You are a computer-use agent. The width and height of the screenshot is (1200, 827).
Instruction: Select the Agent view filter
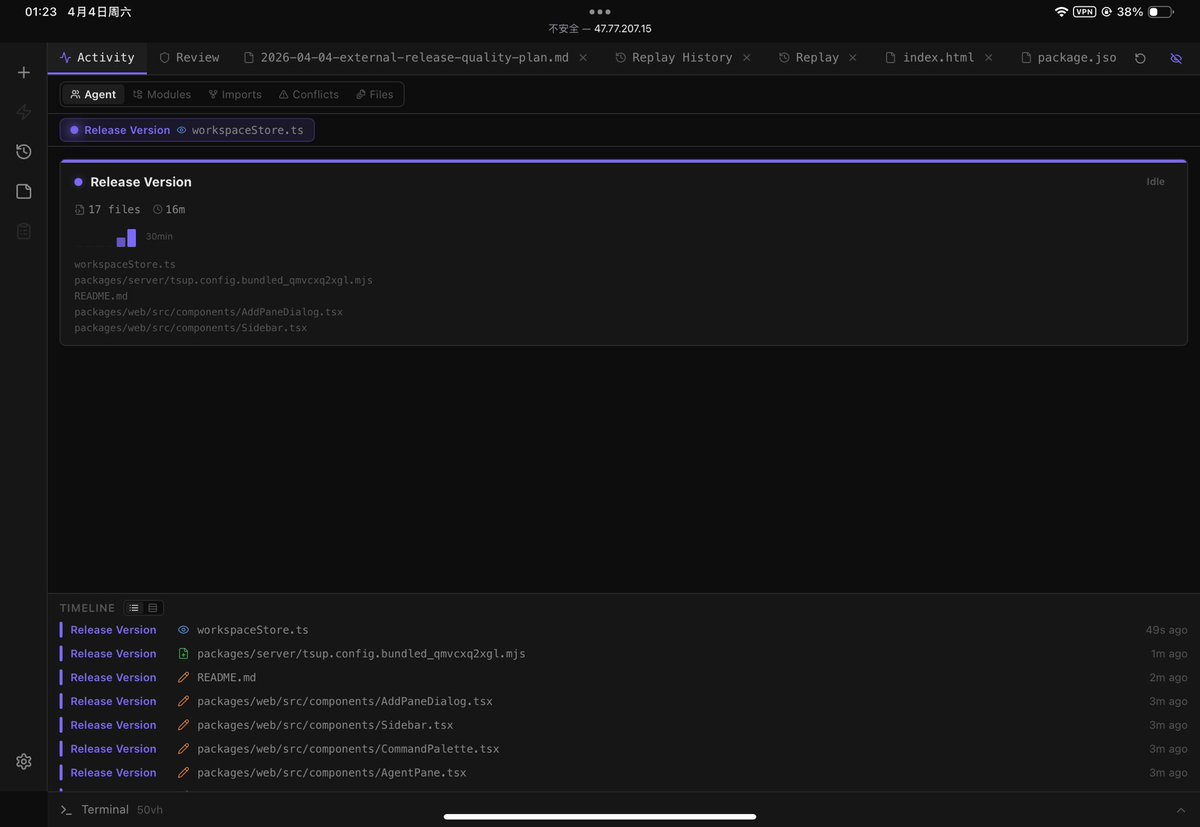93,94
